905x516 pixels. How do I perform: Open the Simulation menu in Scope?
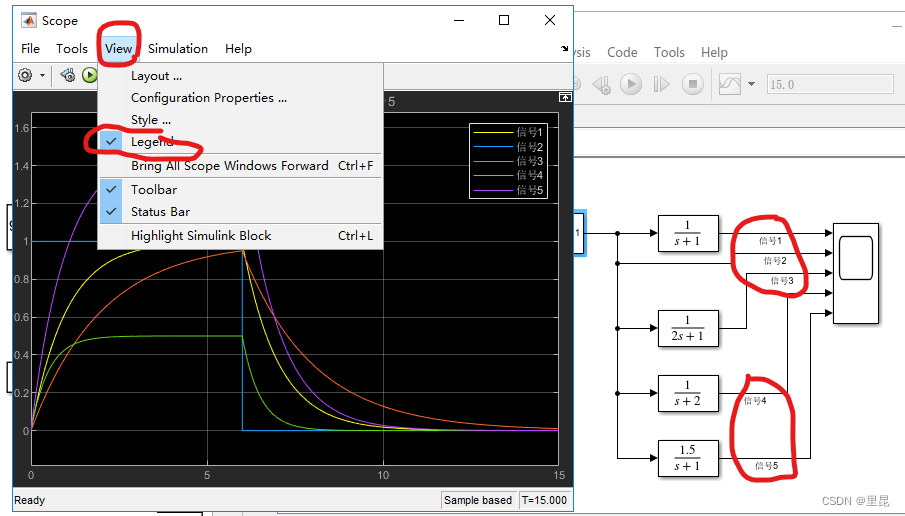coord(178,48)
